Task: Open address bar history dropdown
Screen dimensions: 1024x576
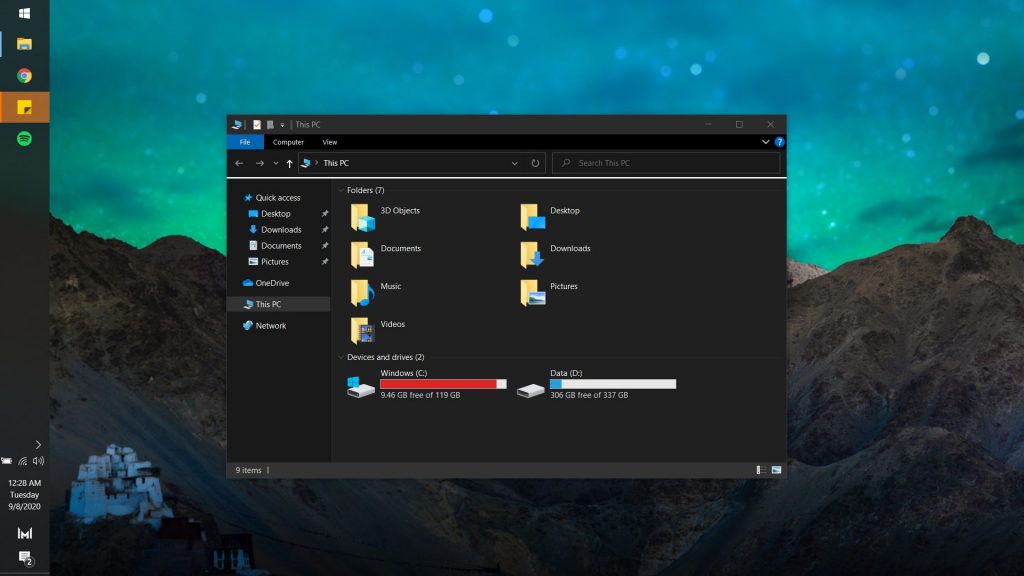Action: [x=515, y=163]
